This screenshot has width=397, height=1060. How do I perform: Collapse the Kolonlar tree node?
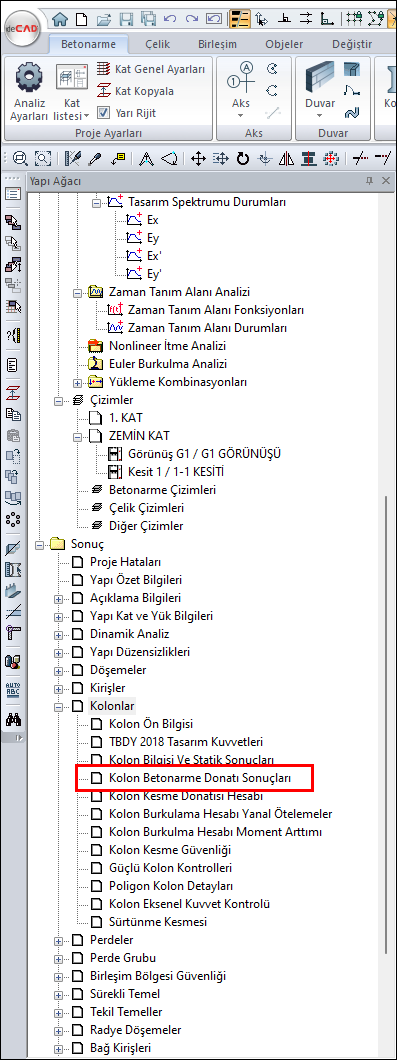59,707
